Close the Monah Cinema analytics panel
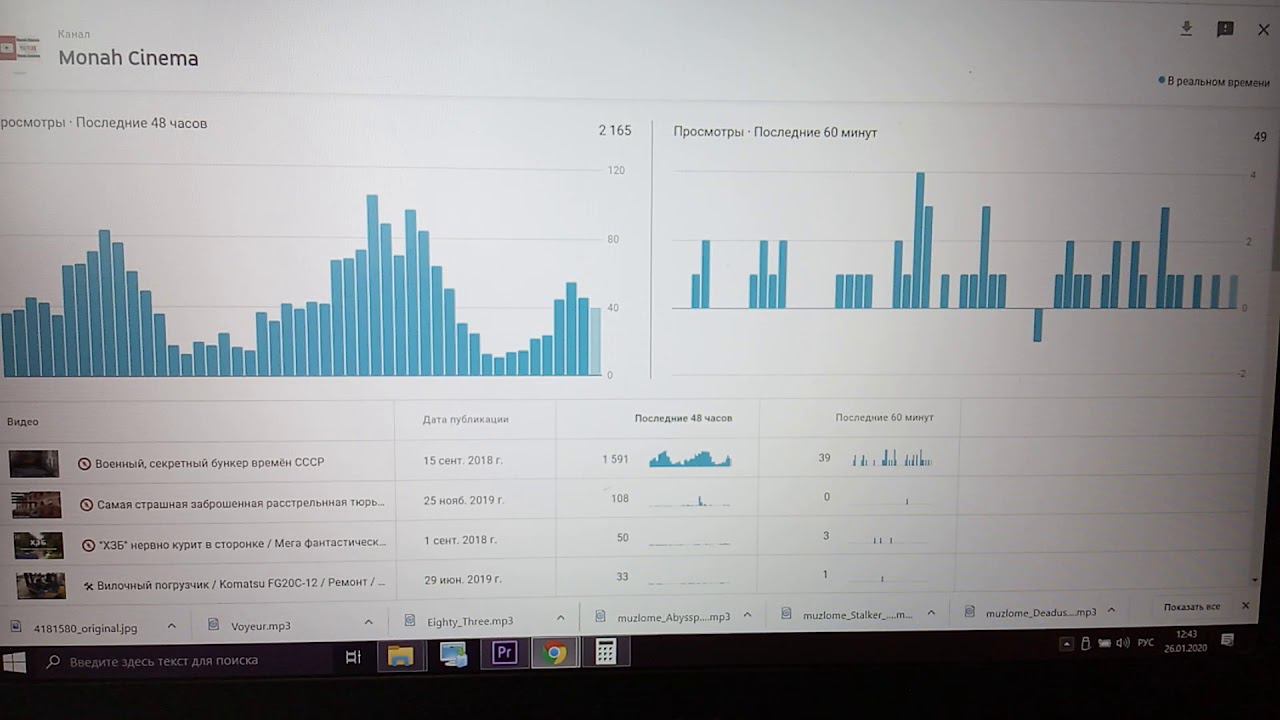The image size is (1280, 720). coord(1264,30)
